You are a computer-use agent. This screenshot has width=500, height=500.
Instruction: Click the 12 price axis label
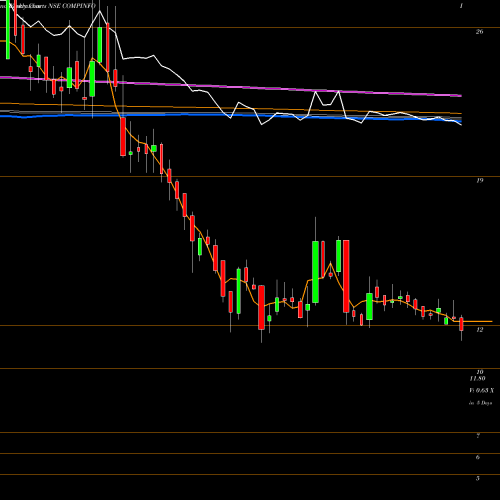(479, 330)
